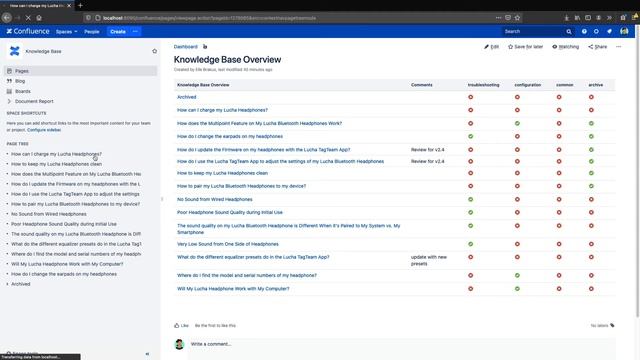
Task: Click the 'troubleshooting' column header
Action: tap(483, 85)
